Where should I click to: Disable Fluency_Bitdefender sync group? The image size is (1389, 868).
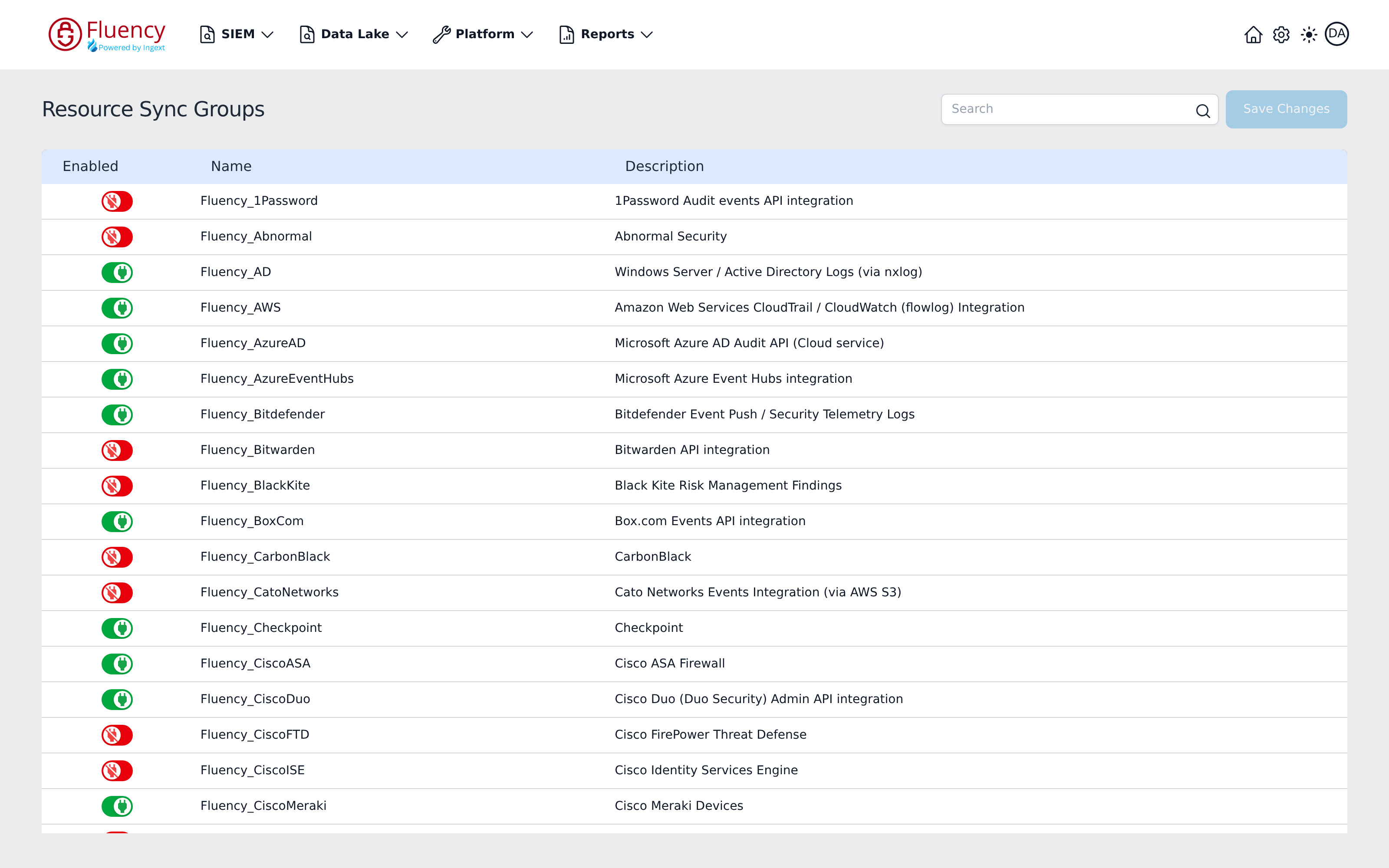117,415
